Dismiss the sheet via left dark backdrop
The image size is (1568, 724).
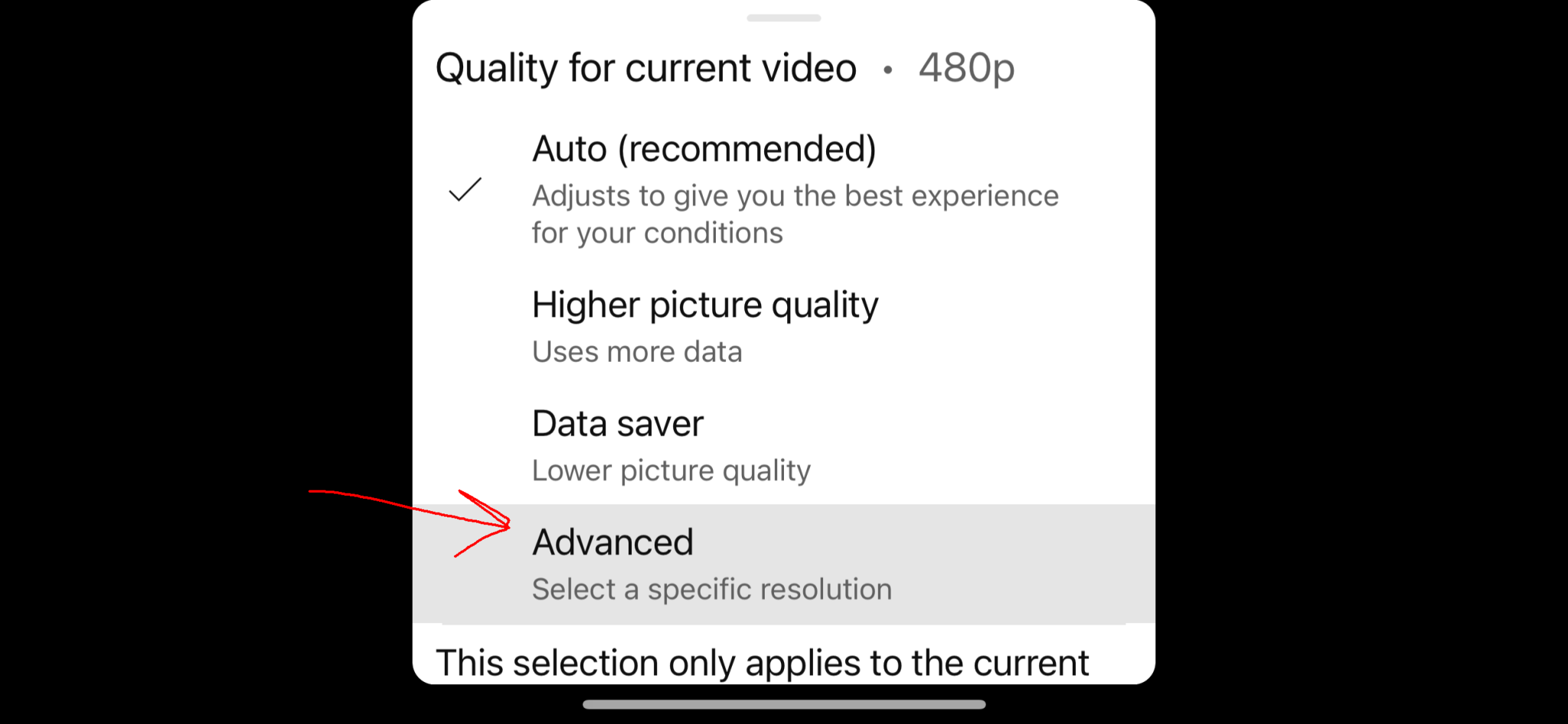click(207, 306)
